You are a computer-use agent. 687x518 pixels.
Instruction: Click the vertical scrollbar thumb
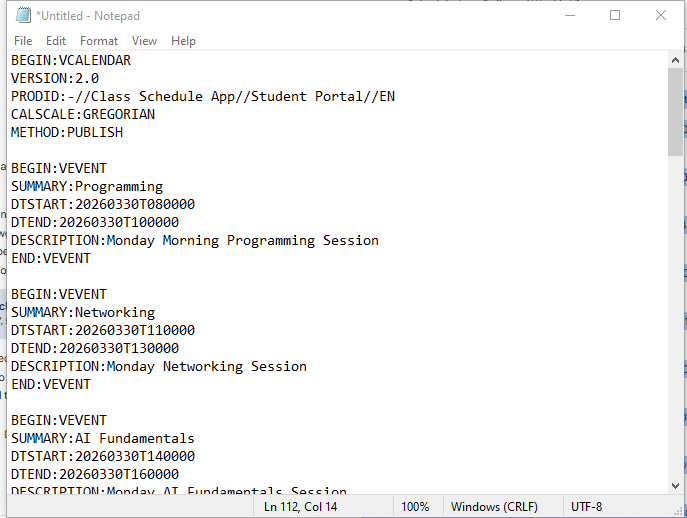(x=675, y=110)
